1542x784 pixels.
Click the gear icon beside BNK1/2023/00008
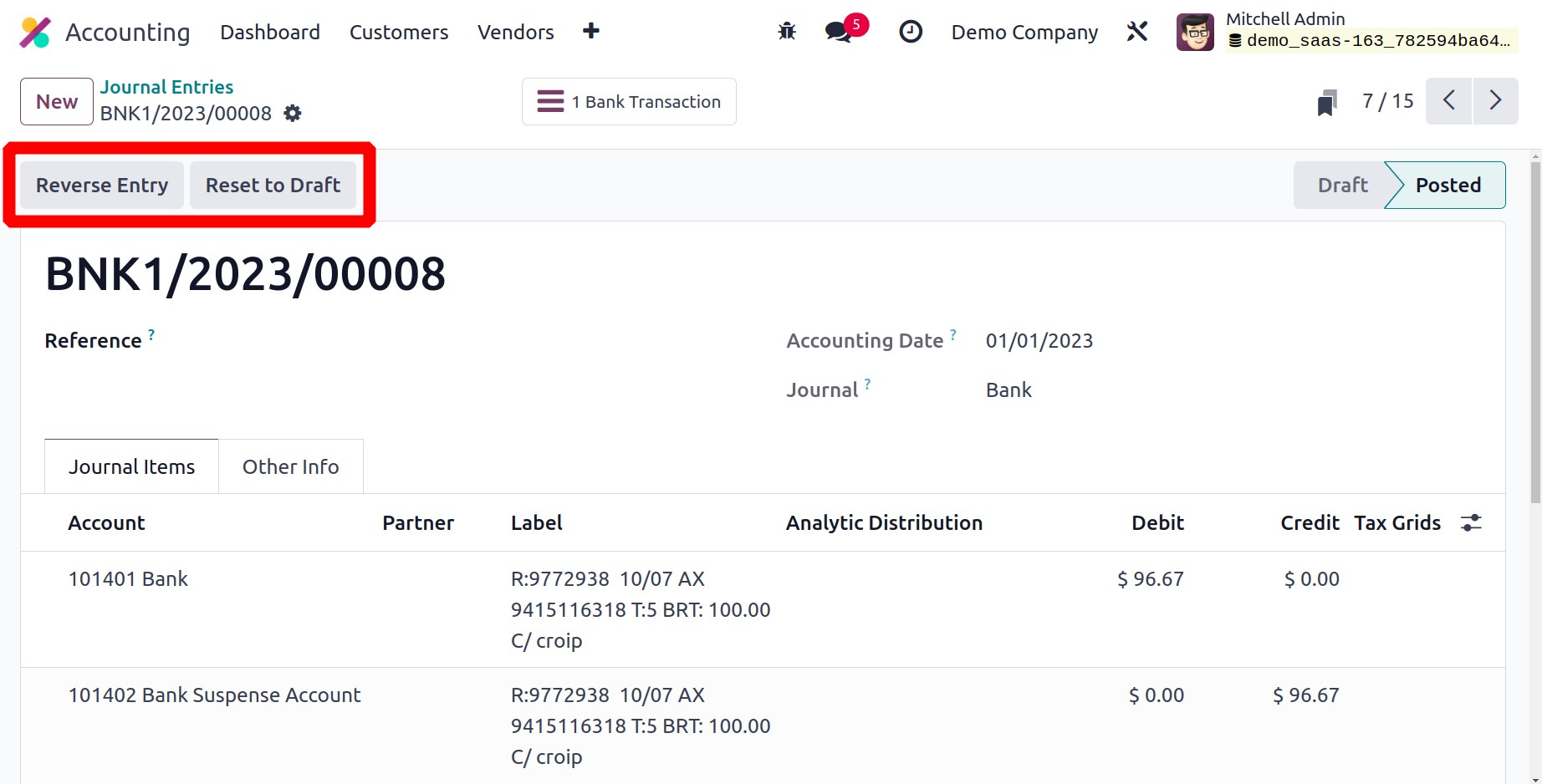coord(292,114)
